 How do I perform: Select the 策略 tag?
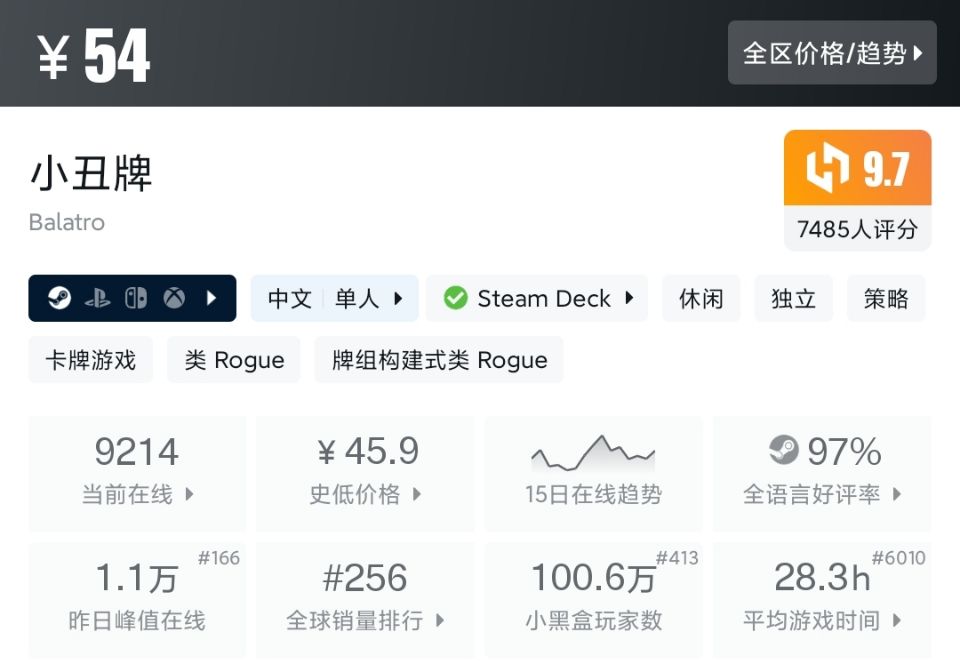[885, 298]
